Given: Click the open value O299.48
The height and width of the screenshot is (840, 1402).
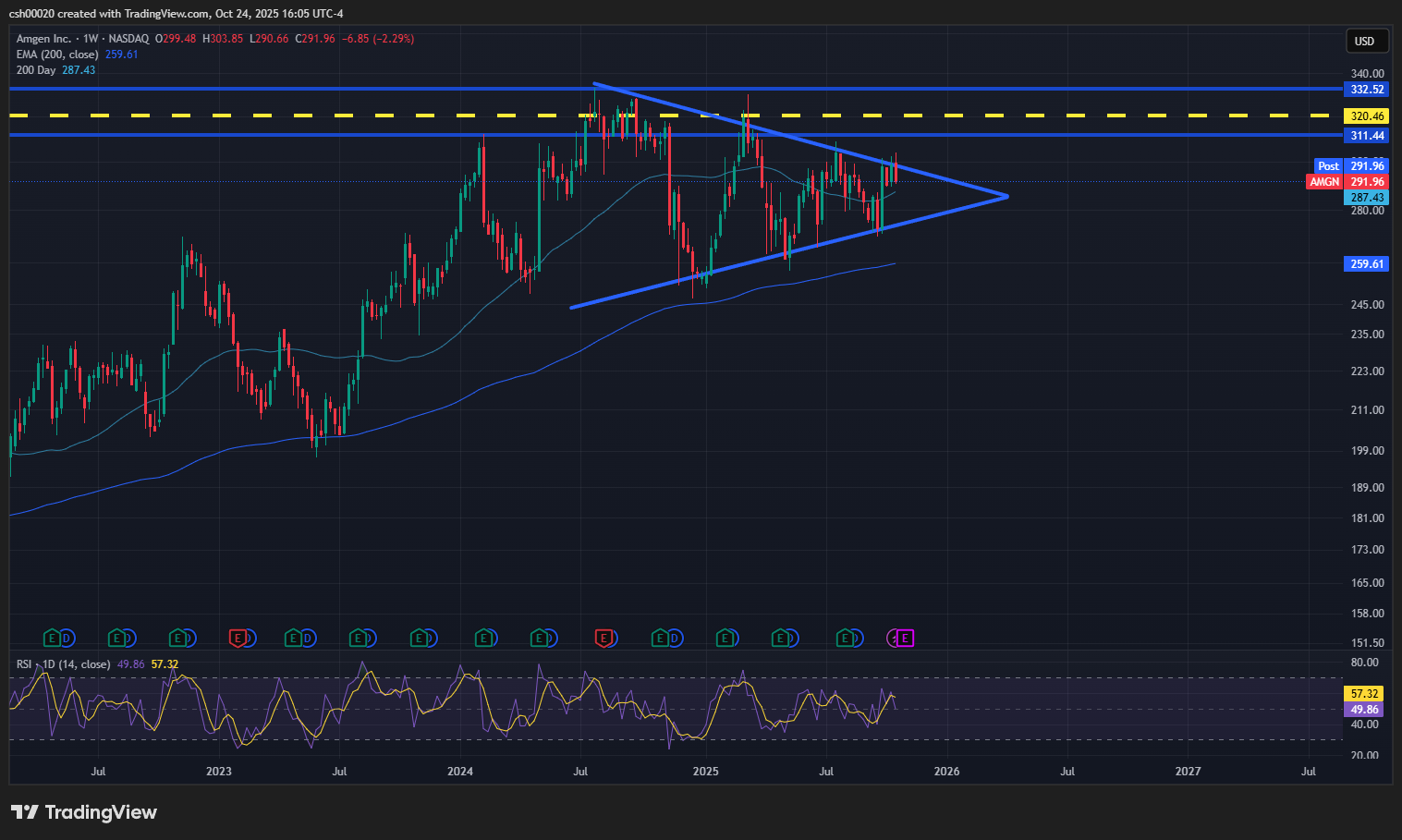Looking at the screenshot, I should (175, 39).
